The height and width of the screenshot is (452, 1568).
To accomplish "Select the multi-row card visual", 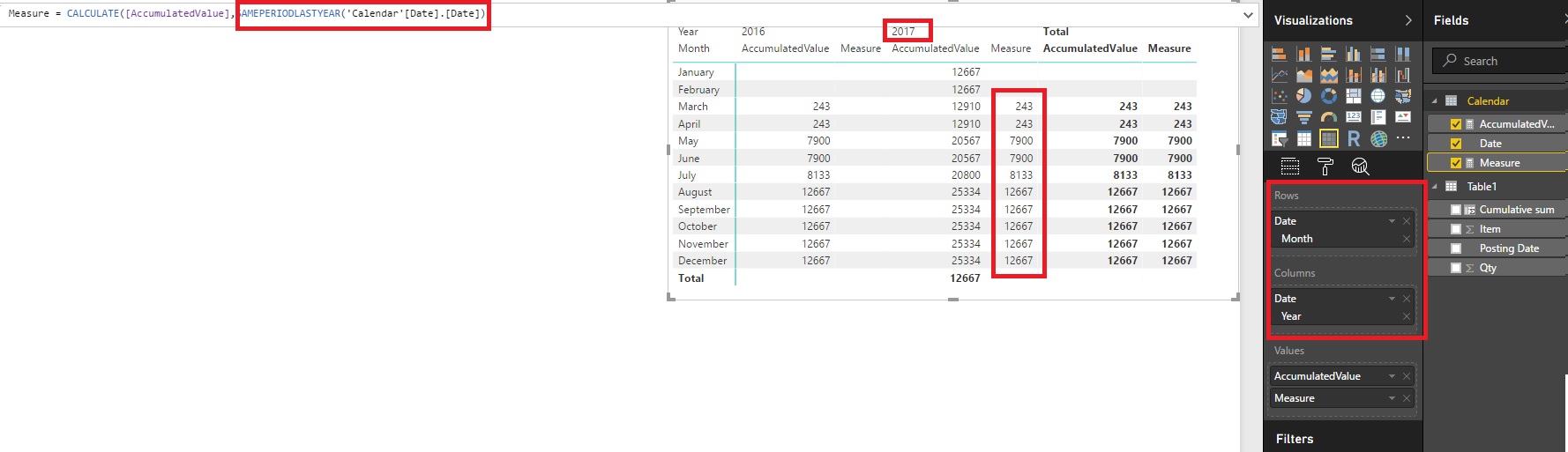I will pos(1378,116).
